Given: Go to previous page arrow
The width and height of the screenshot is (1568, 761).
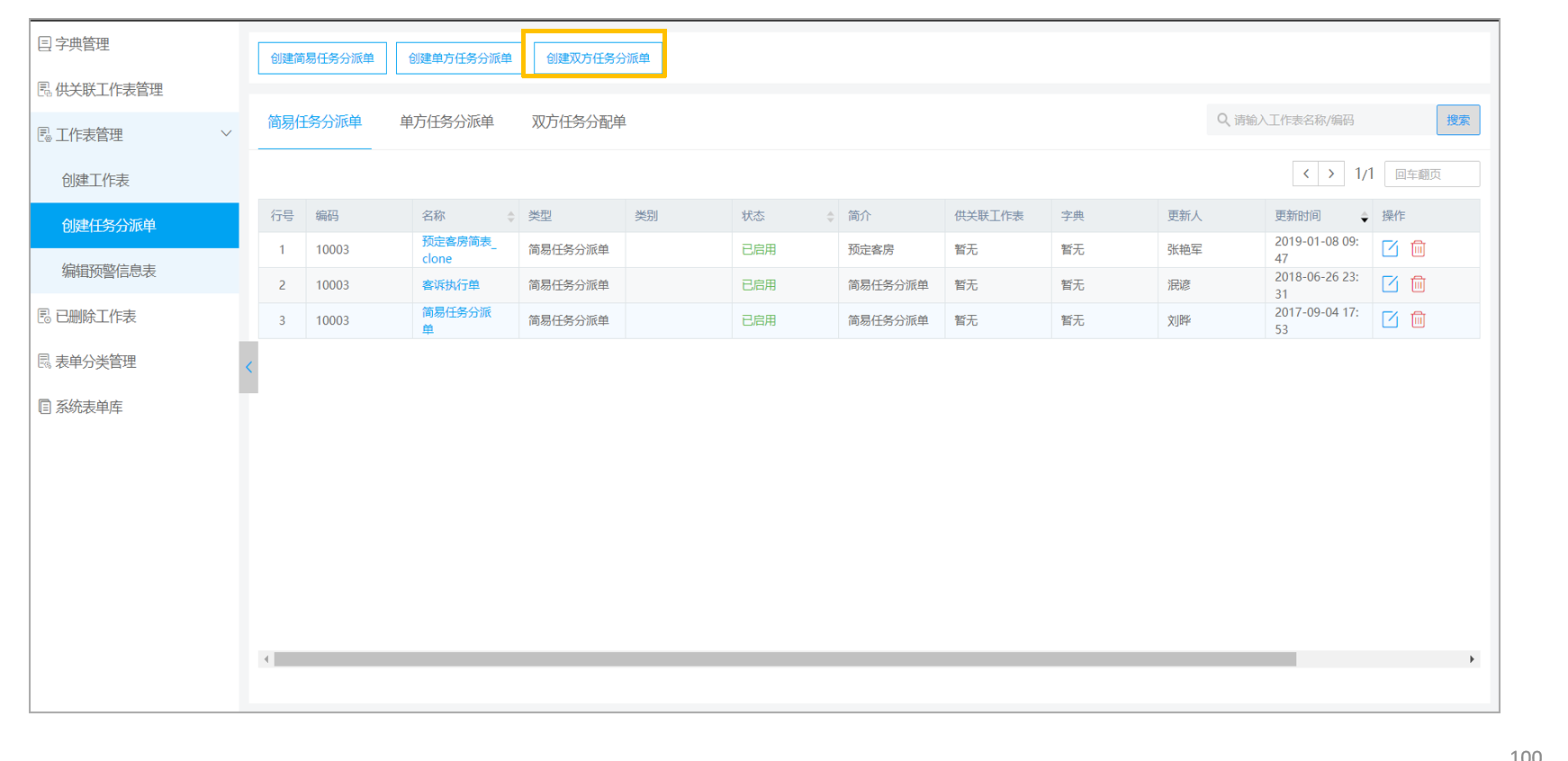Looking at the screenshot, I should pyautogui.click(x=1306, y=174).
